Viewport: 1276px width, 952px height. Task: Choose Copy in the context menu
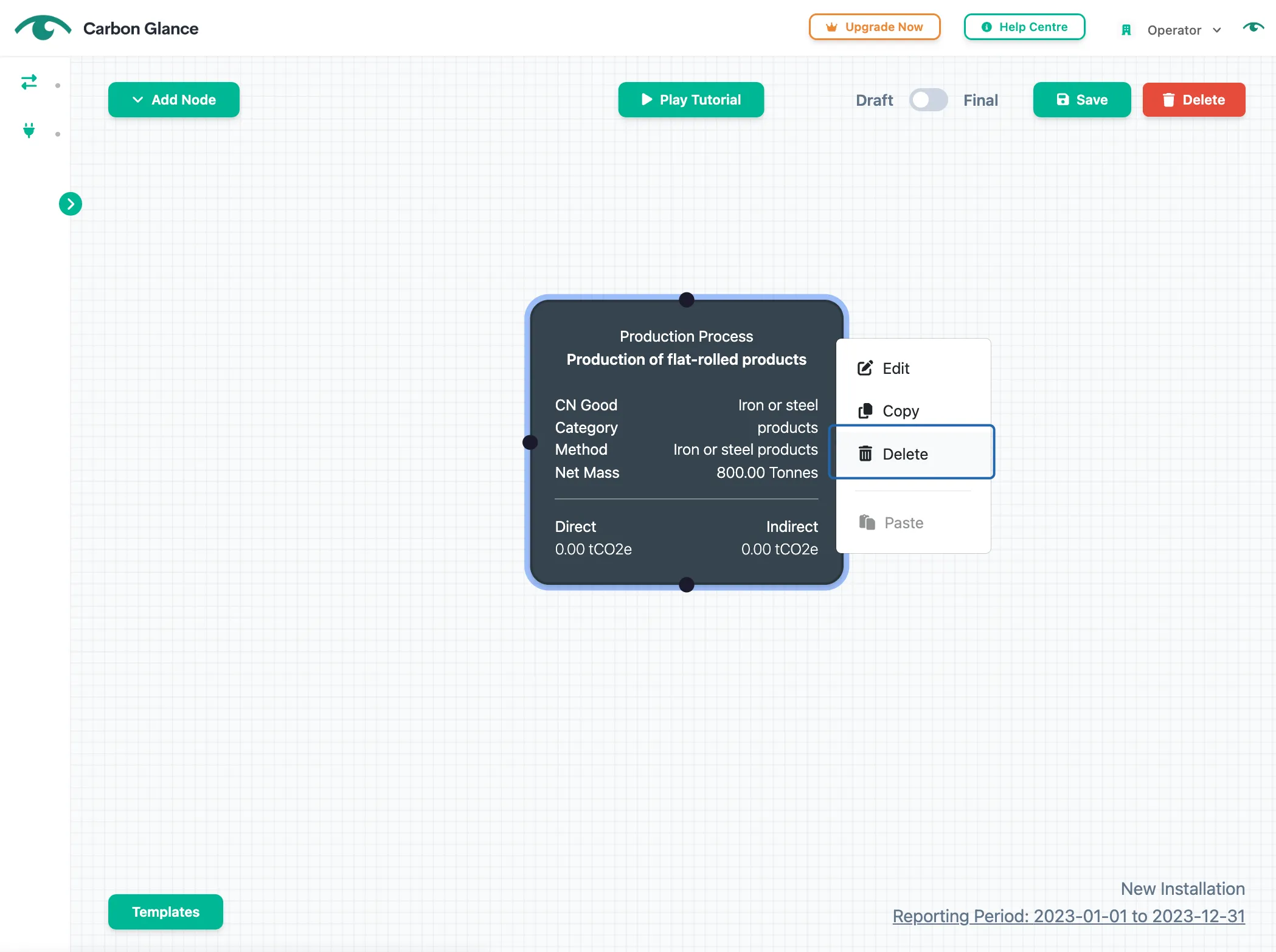[x=913, y=411]
